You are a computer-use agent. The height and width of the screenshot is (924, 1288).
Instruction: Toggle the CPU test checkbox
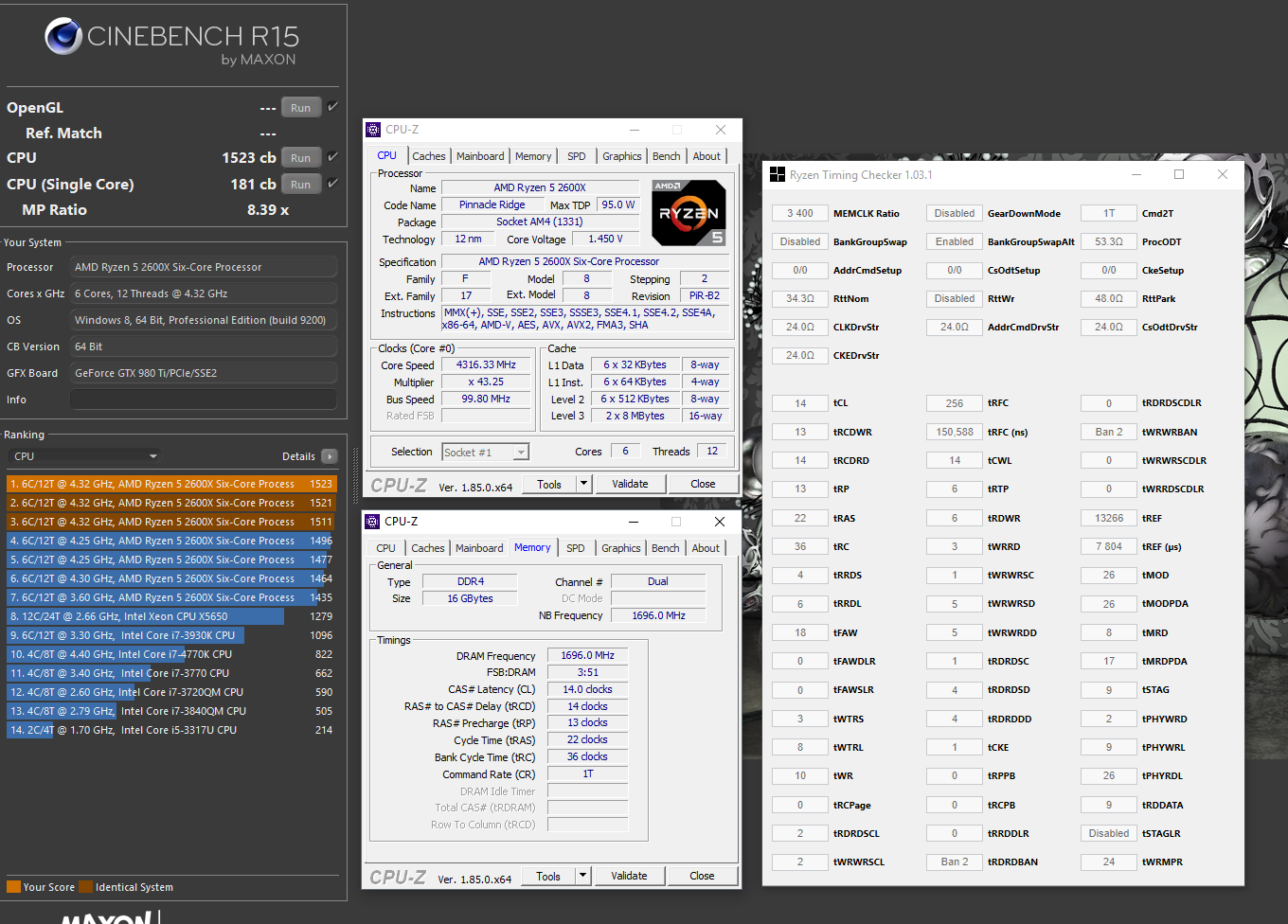point(332,157)
